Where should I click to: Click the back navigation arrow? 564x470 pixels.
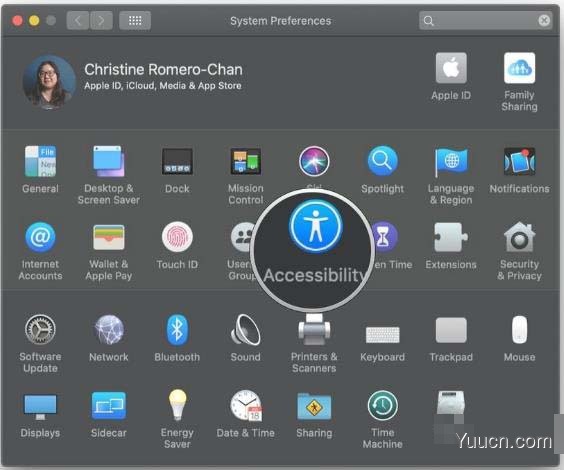(78, 20)
